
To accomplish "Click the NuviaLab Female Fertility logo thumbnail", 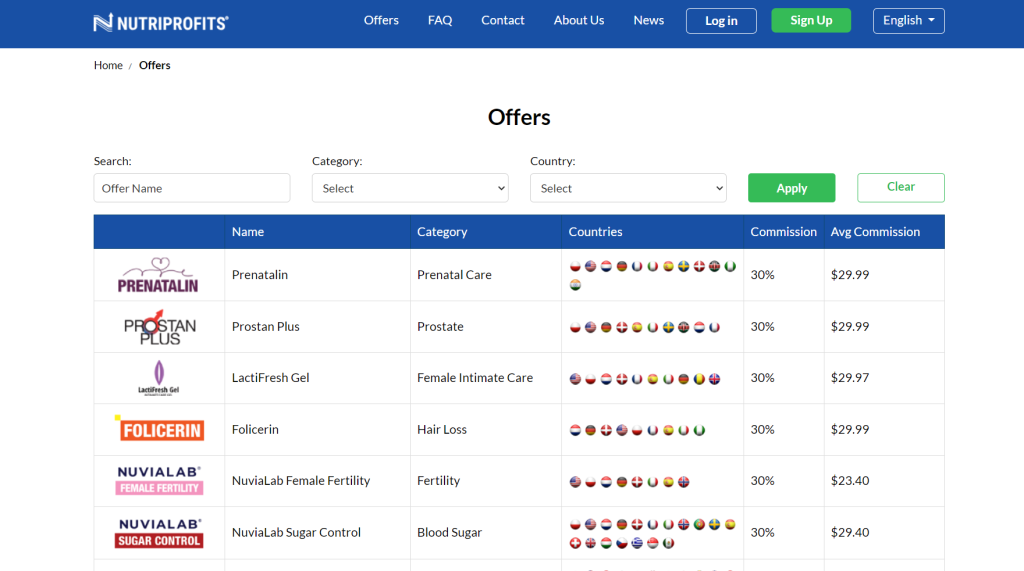I will click(x=159, y=480).
